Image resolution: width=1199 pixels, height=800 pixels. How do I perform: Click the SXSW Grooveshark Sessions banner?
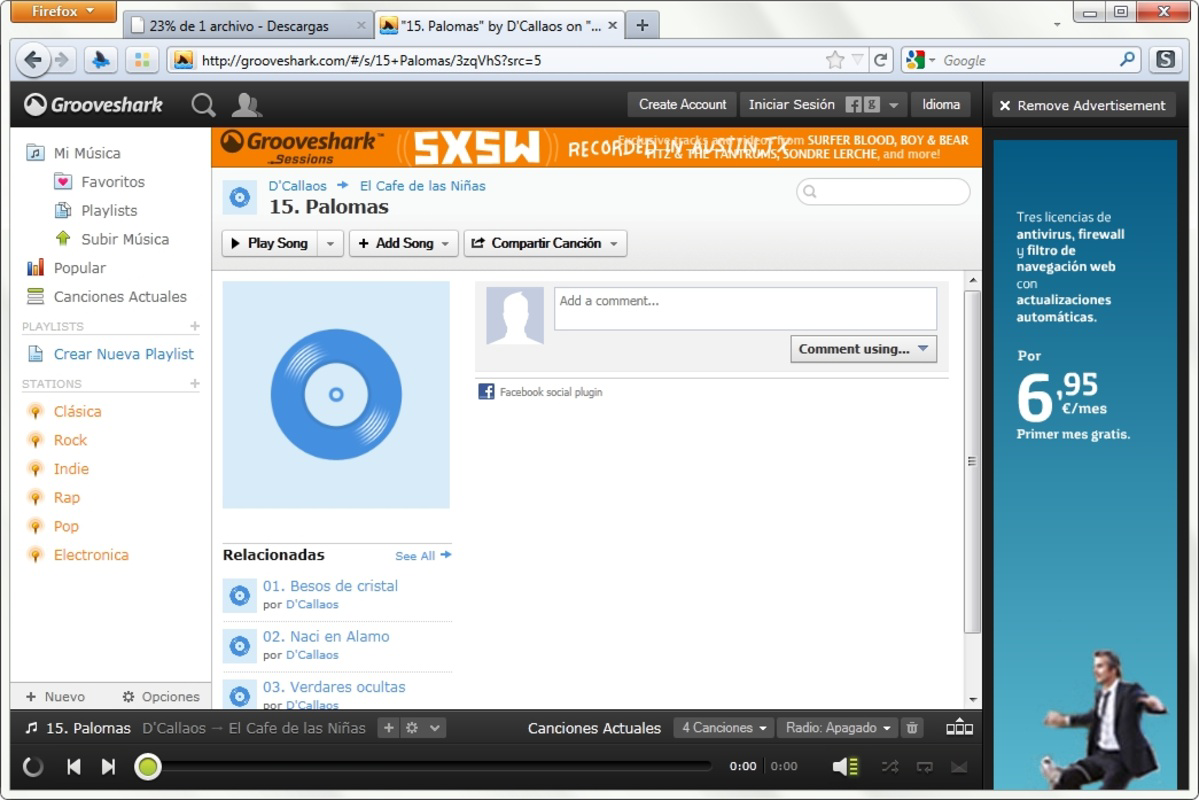[596, 148]
